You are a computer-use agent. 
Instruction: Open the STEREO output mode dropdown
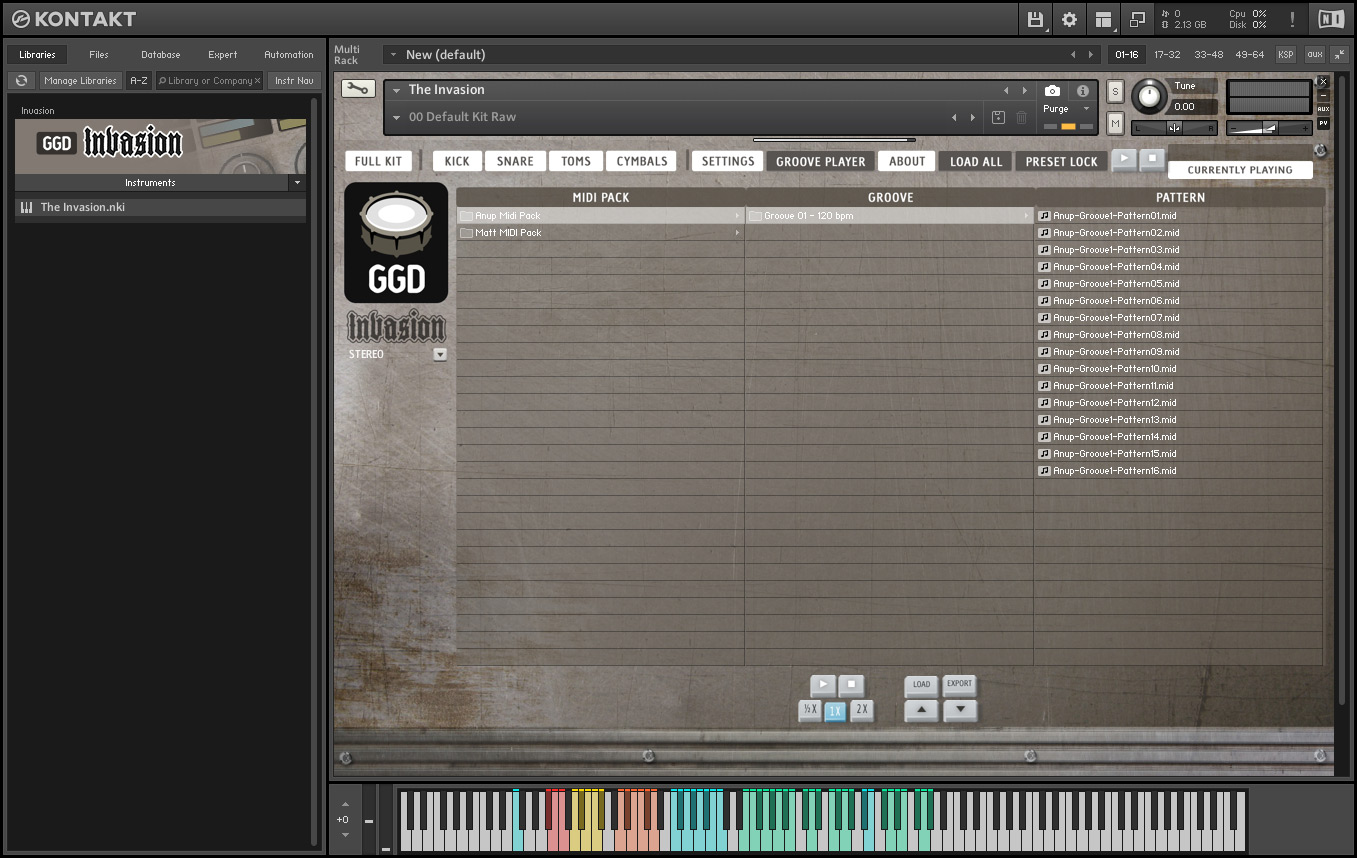click(x=440, y=354)
